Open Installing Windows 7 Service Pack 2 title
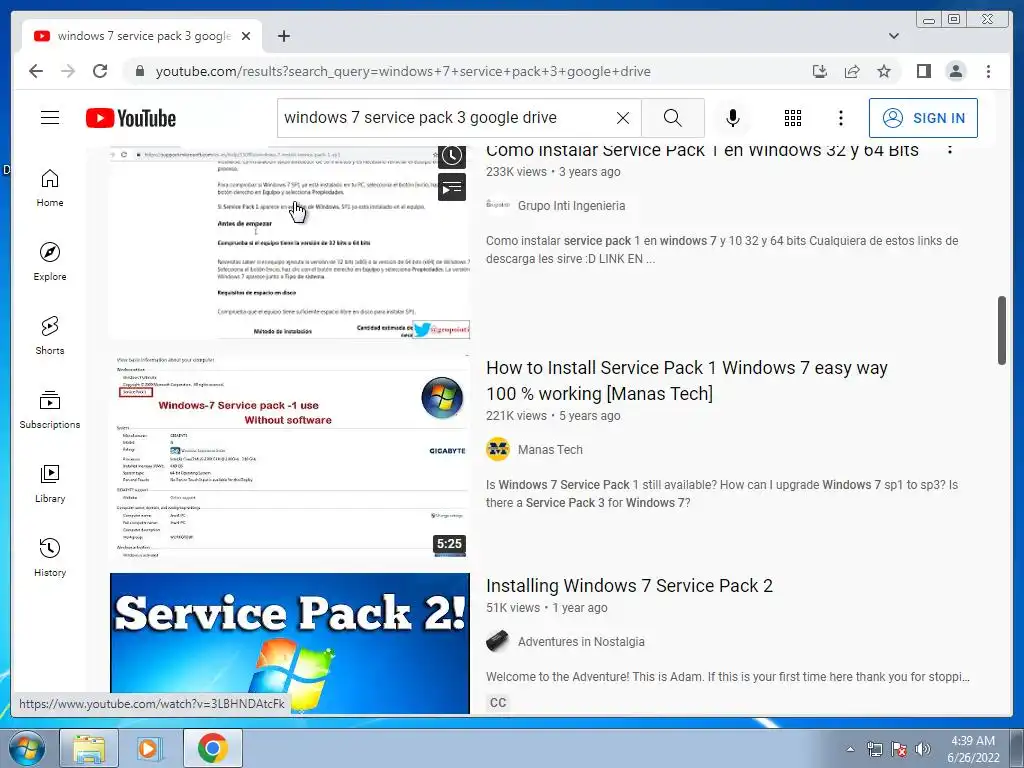 (629, 586)
